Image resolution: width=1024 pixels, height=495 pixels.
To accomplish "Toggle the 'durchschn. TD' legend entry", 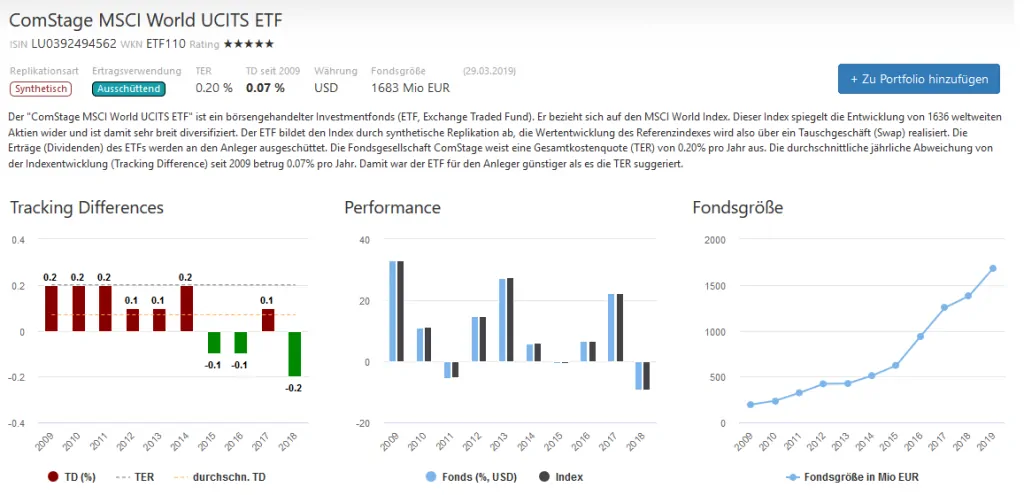I will tap(219, 477).
